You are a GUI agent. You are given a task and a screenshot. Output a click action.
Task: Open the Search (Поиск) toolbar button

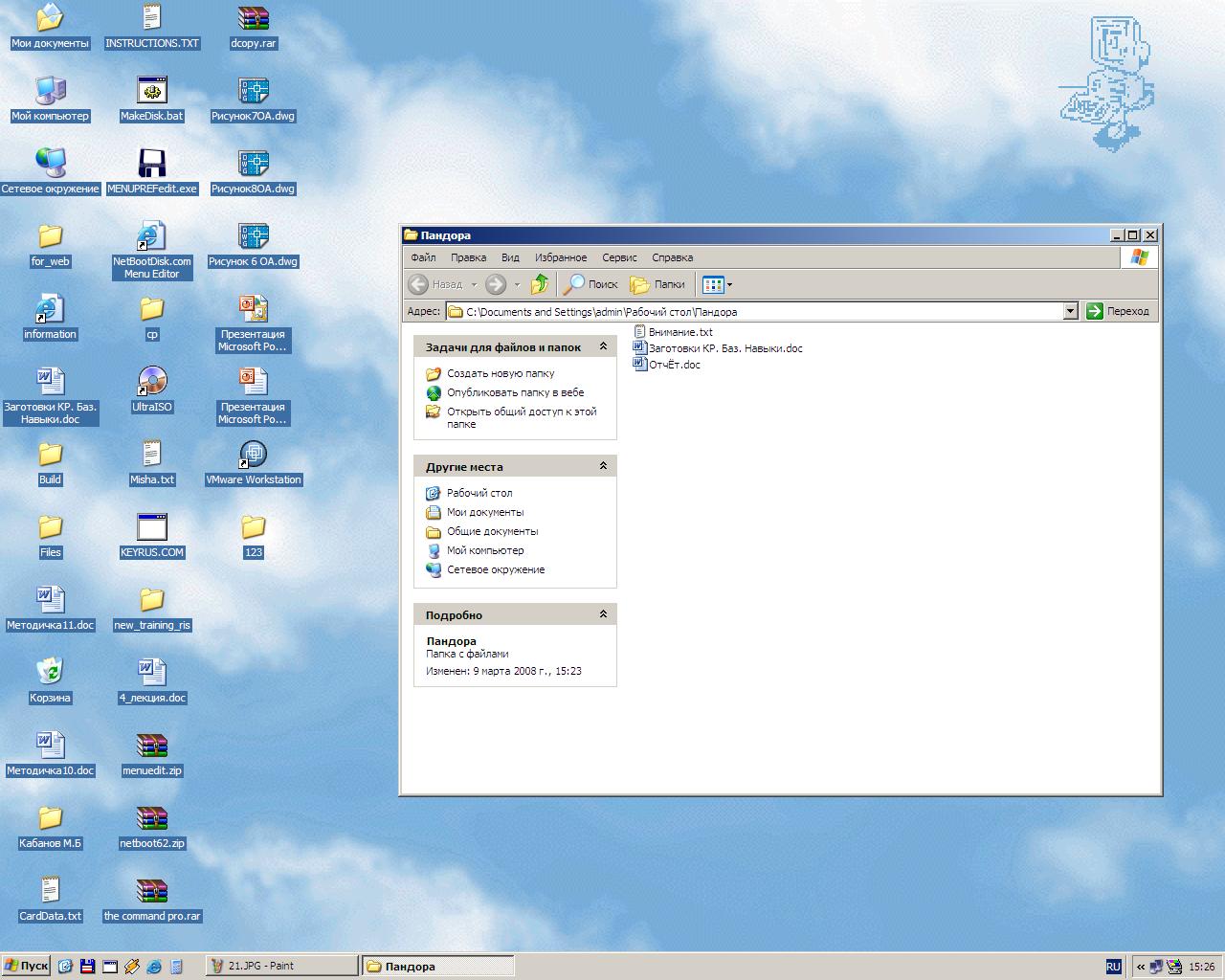[x=590, y=284]
